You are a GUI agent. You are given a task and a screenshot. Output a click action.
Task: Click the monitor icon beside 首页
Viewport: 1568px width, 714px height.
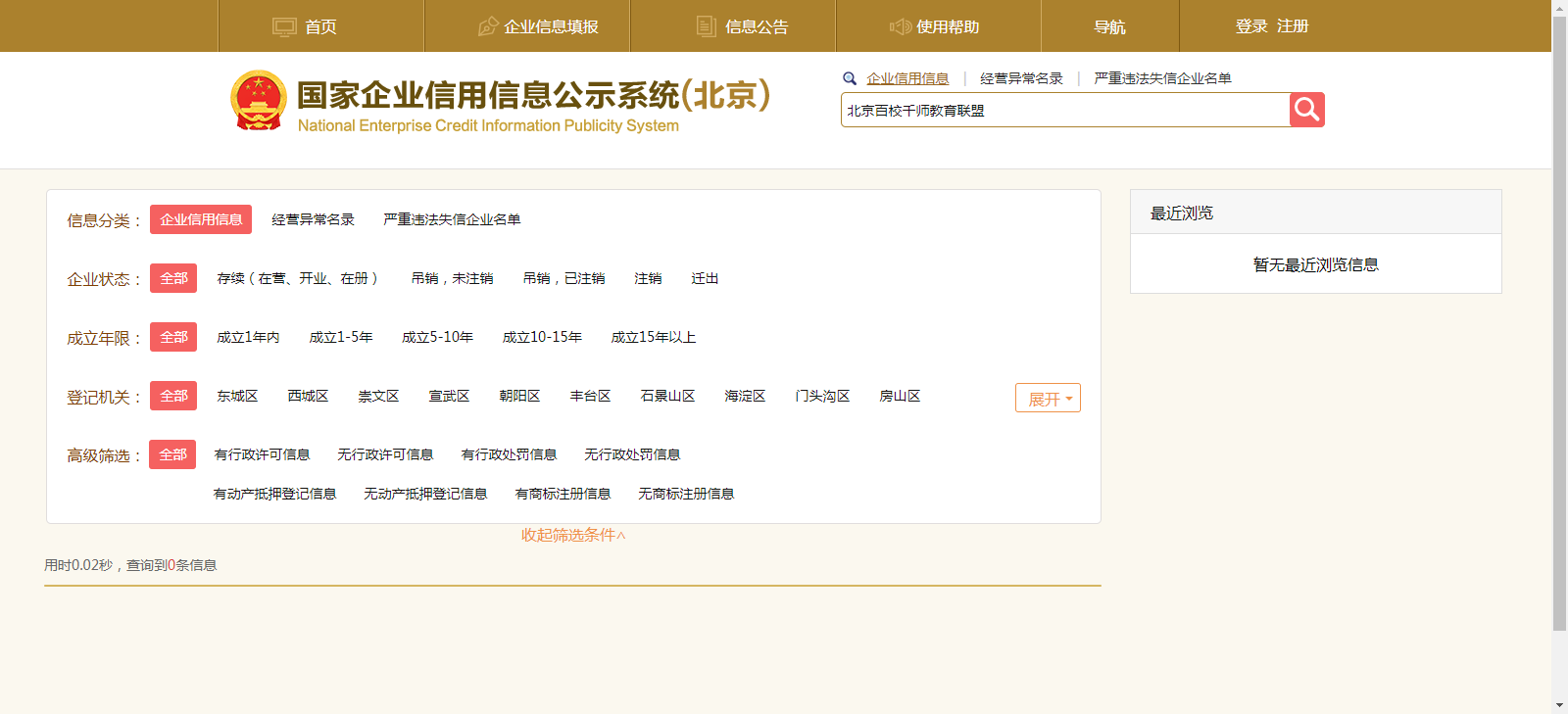(284, 27)
